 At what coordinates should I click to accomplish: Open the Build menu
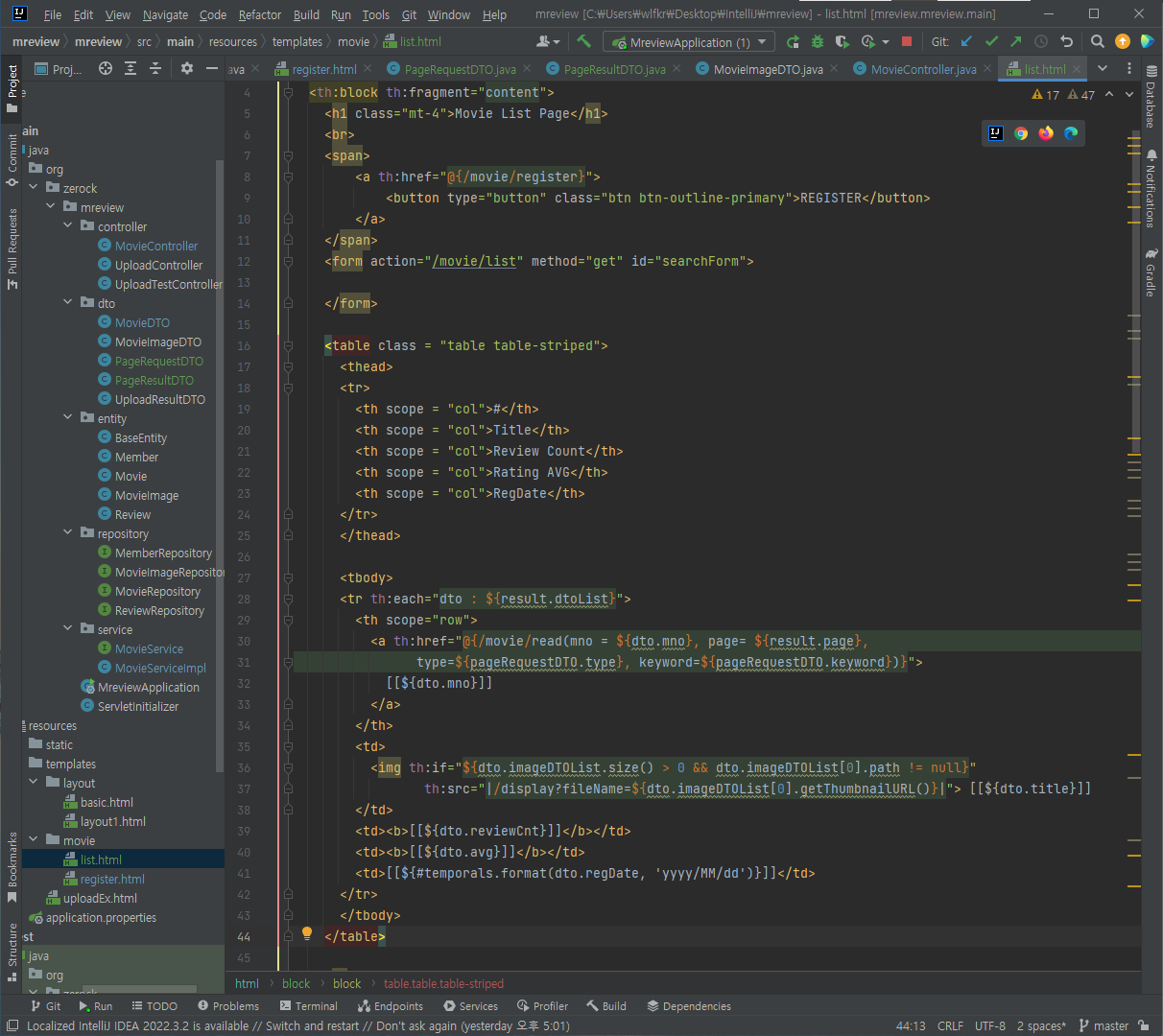(x=306, y=14)
